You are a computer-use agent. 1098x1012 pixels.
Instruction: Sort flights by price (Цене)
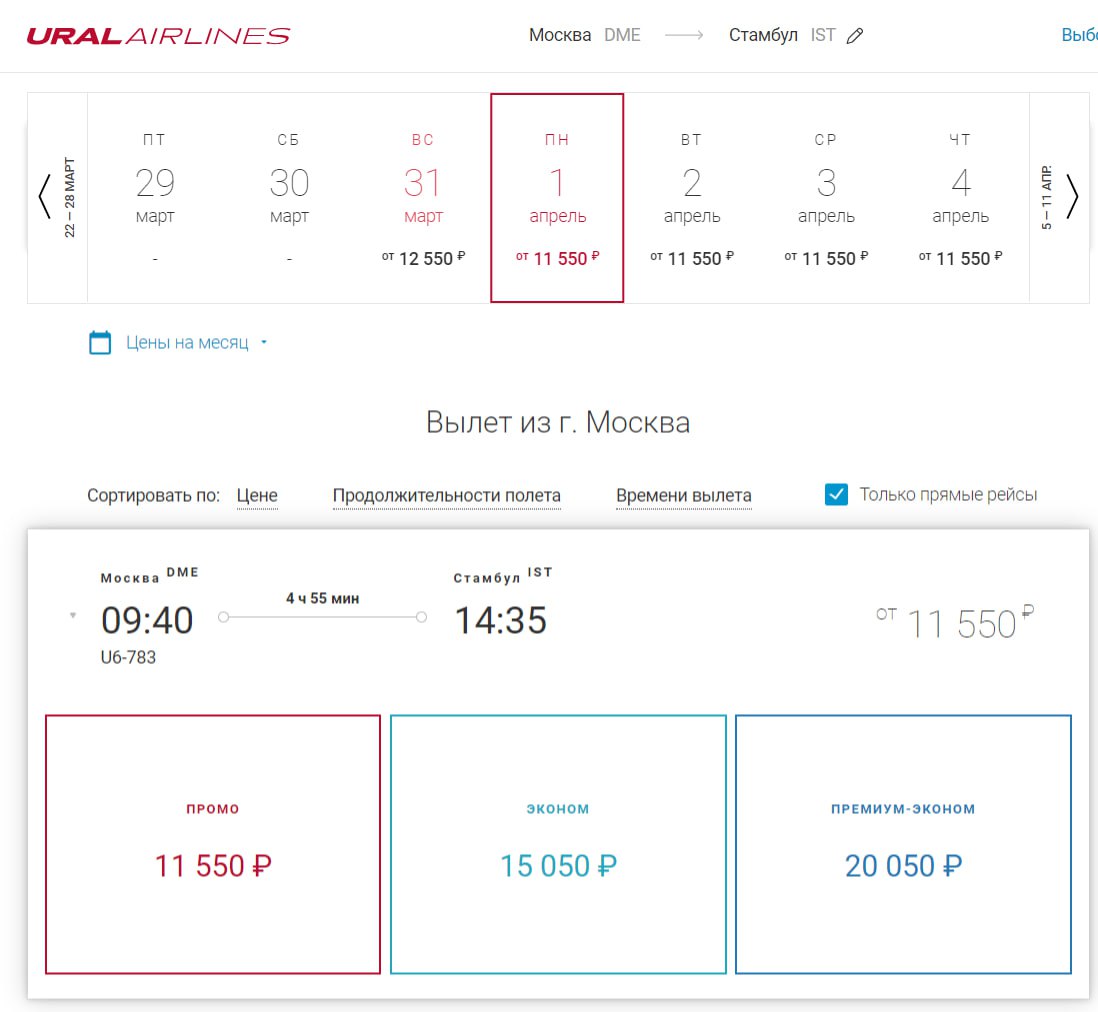(257, 495)
